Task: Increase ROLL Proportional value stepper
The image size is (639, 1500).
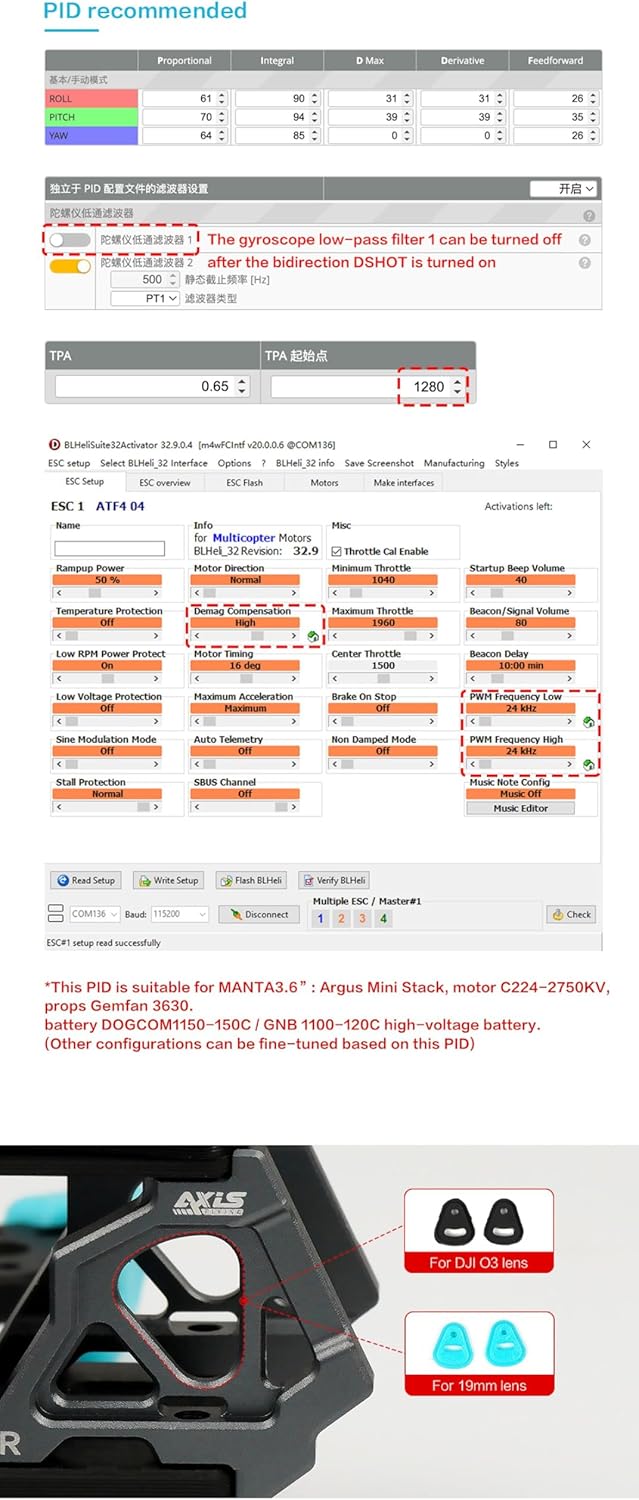Action: [x=221, y=95]
